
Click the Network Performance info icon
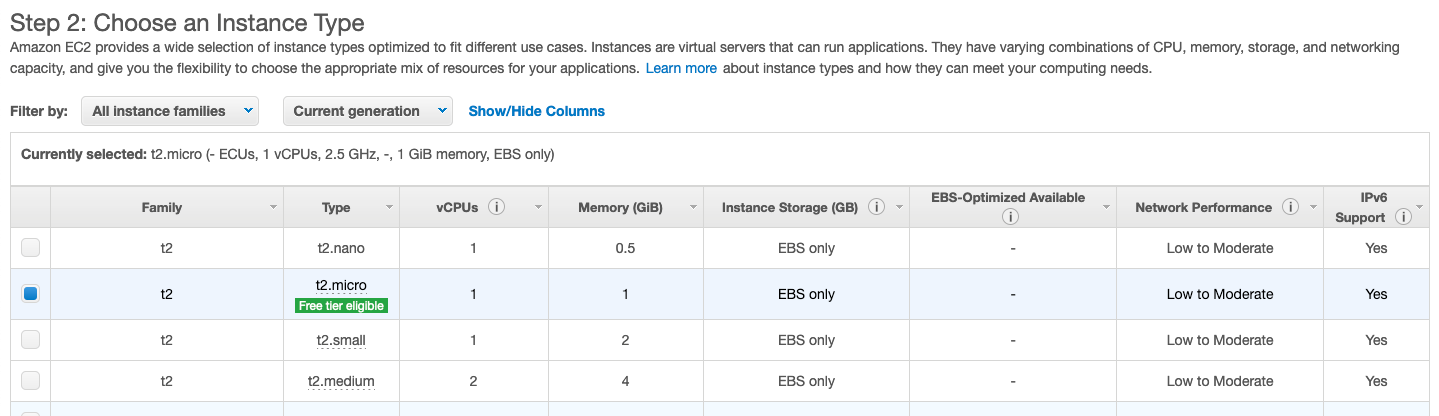[1290, 208]
